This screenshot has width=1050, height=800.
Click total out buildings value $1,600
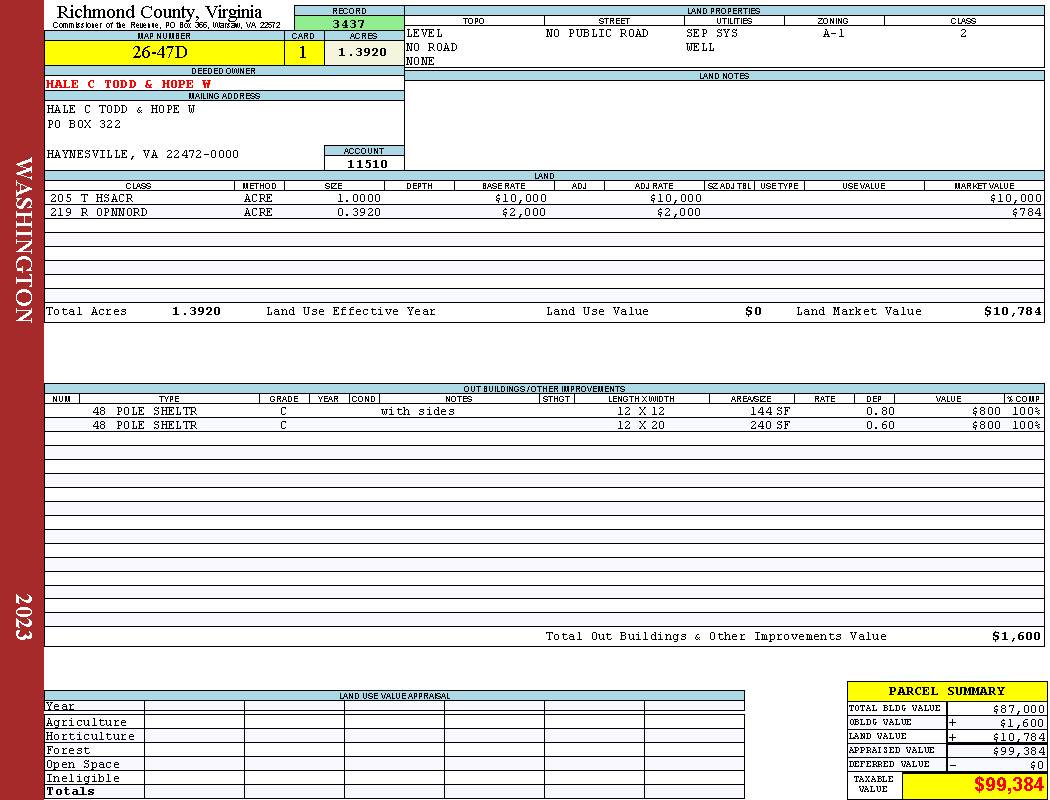[x=1017, y=637]
